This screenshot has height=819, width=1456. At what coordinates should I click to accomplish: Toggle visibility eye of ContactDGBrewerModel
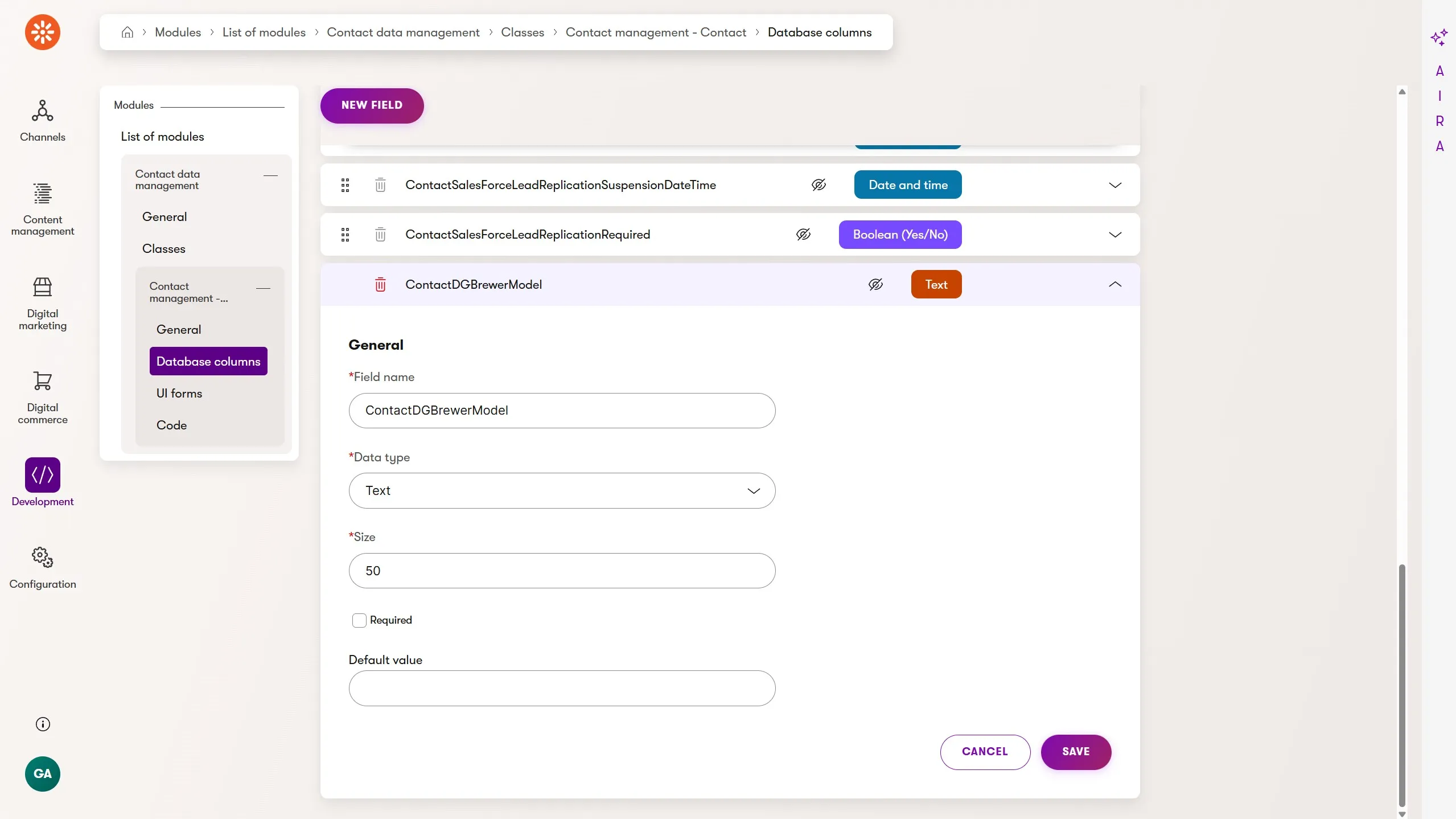(x=875, y=284)
